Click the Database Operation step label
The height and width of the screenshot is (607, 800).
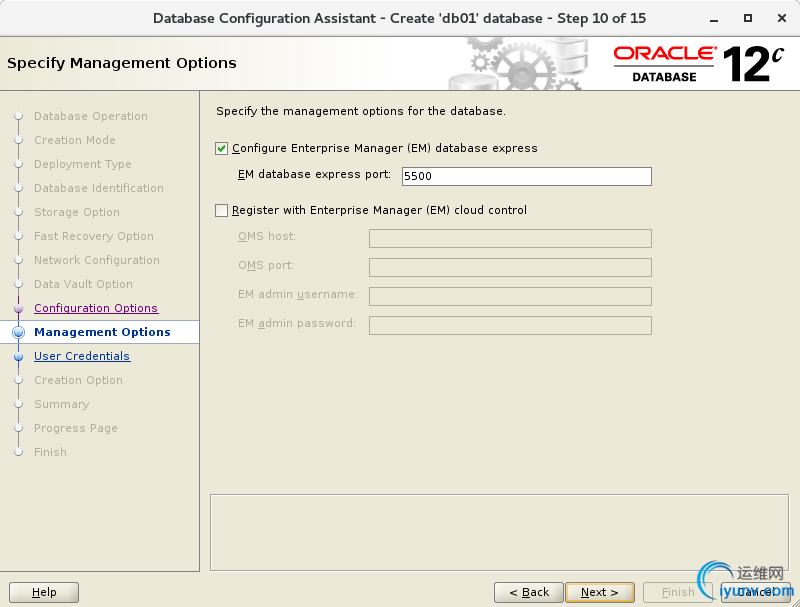pyautogui.click(x=91, y=116)
